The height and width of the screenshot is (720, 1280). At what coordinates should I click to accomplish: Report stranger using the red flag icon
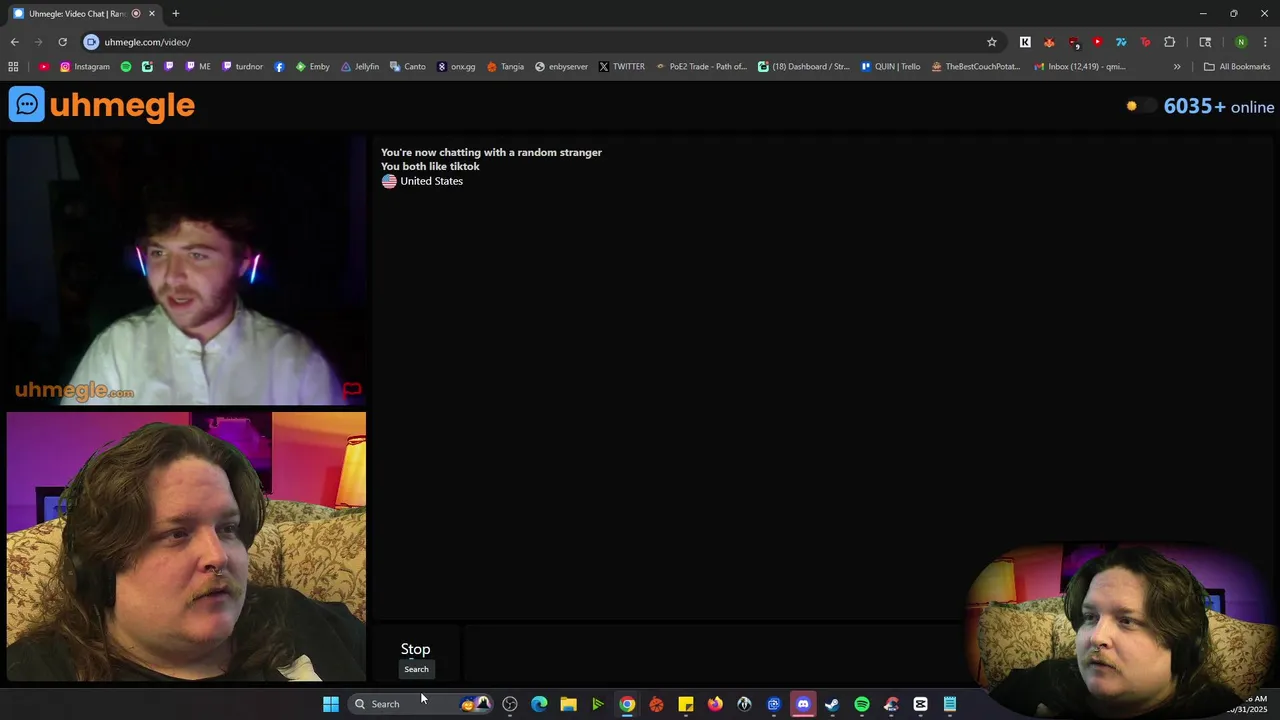352,390
